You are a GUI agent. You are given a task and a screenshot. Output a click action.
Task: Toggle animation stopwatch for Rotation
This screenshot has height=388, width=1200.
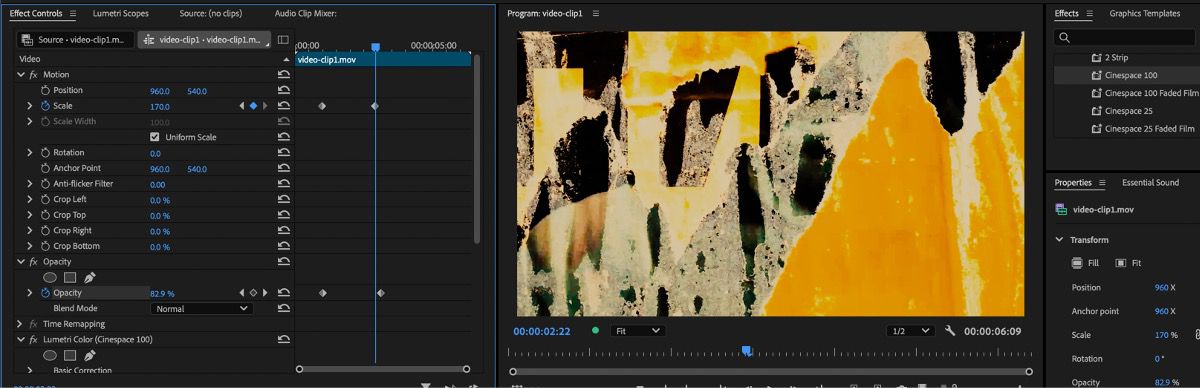click(45, 153)
